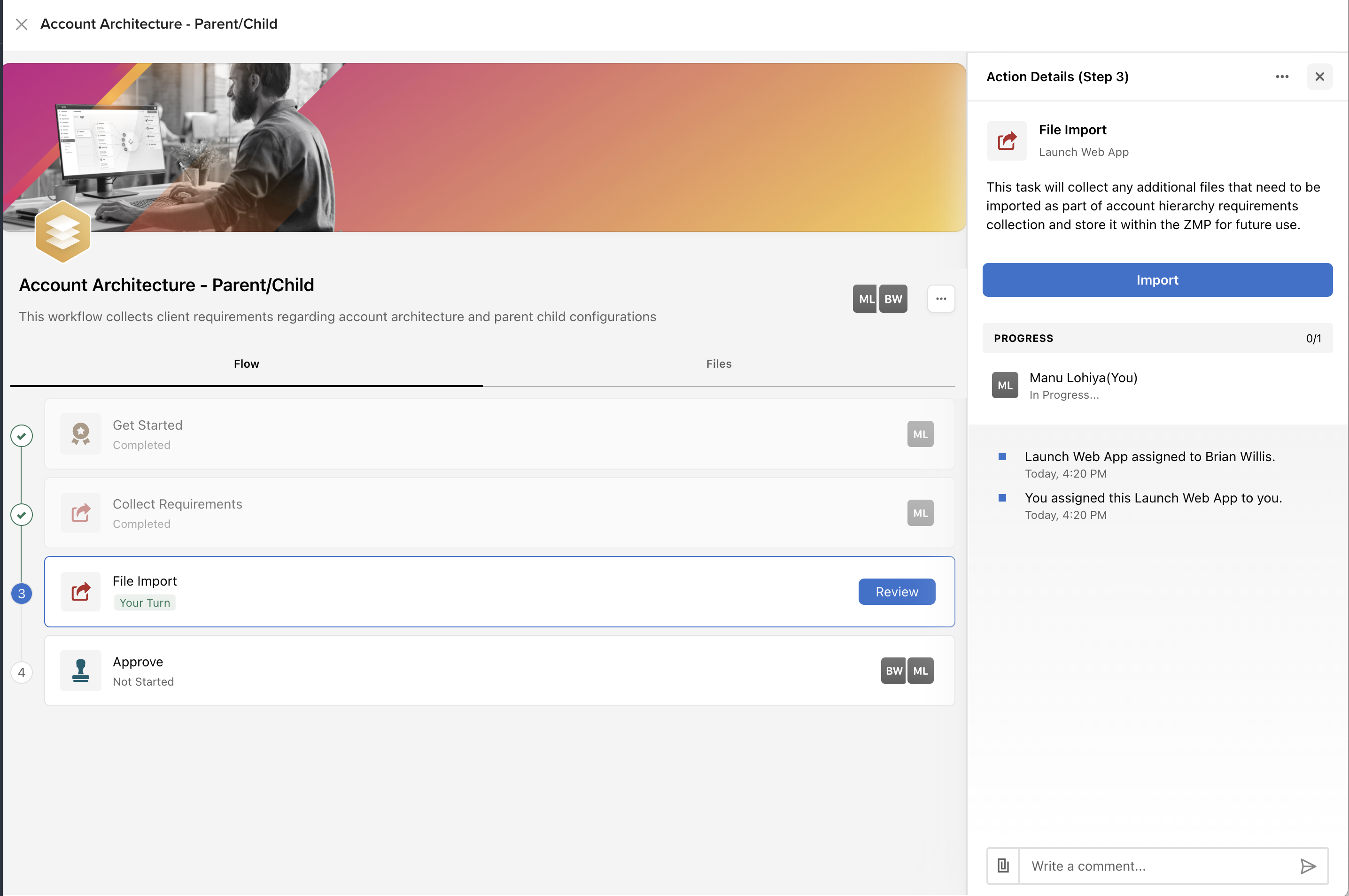Click the Collect Requirements step share icon
The height and width of the screenshot is (896, 1349).
point(81,513)
